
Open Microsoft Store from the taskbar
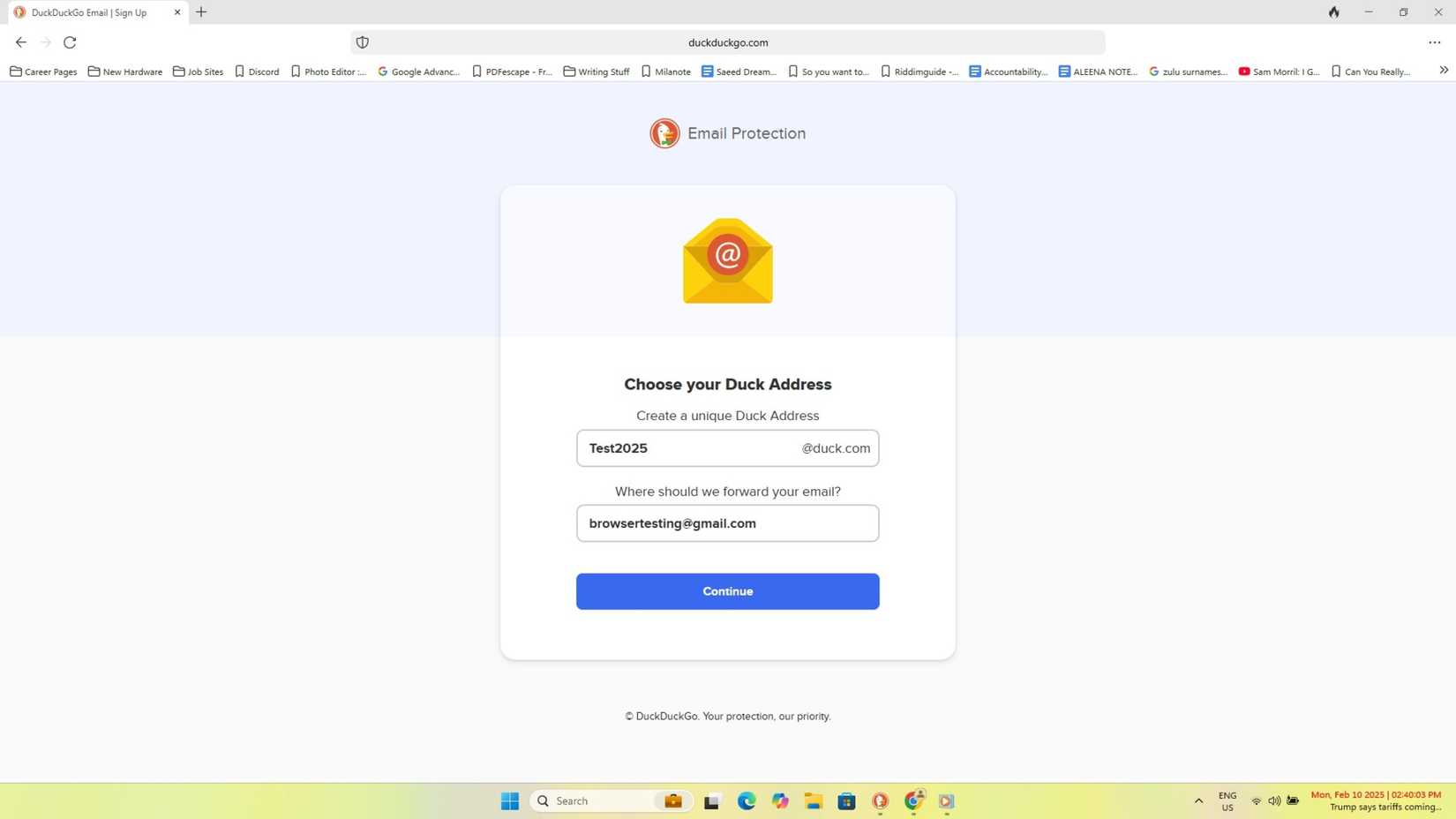coord(845,800)
